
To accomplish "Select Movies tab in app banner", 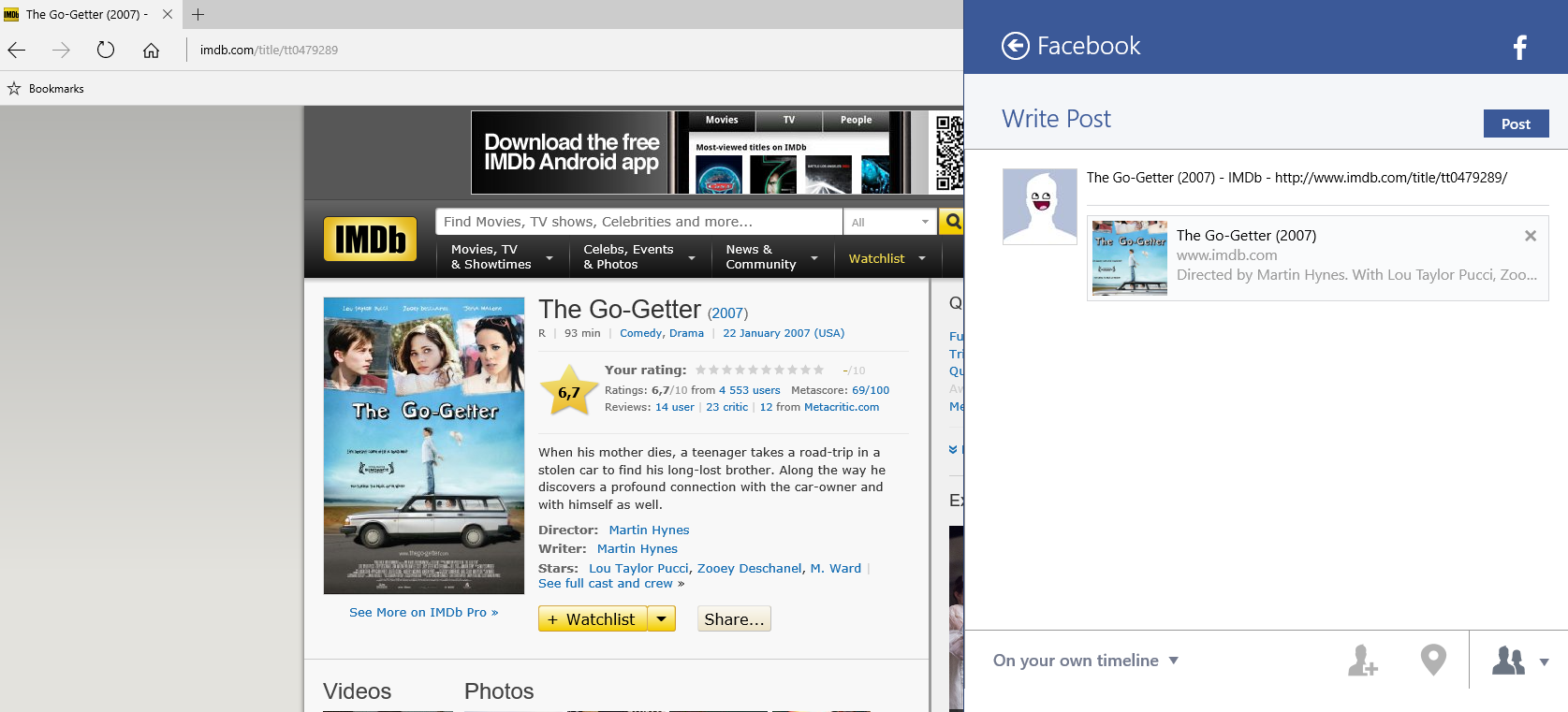I will [722, 120].
